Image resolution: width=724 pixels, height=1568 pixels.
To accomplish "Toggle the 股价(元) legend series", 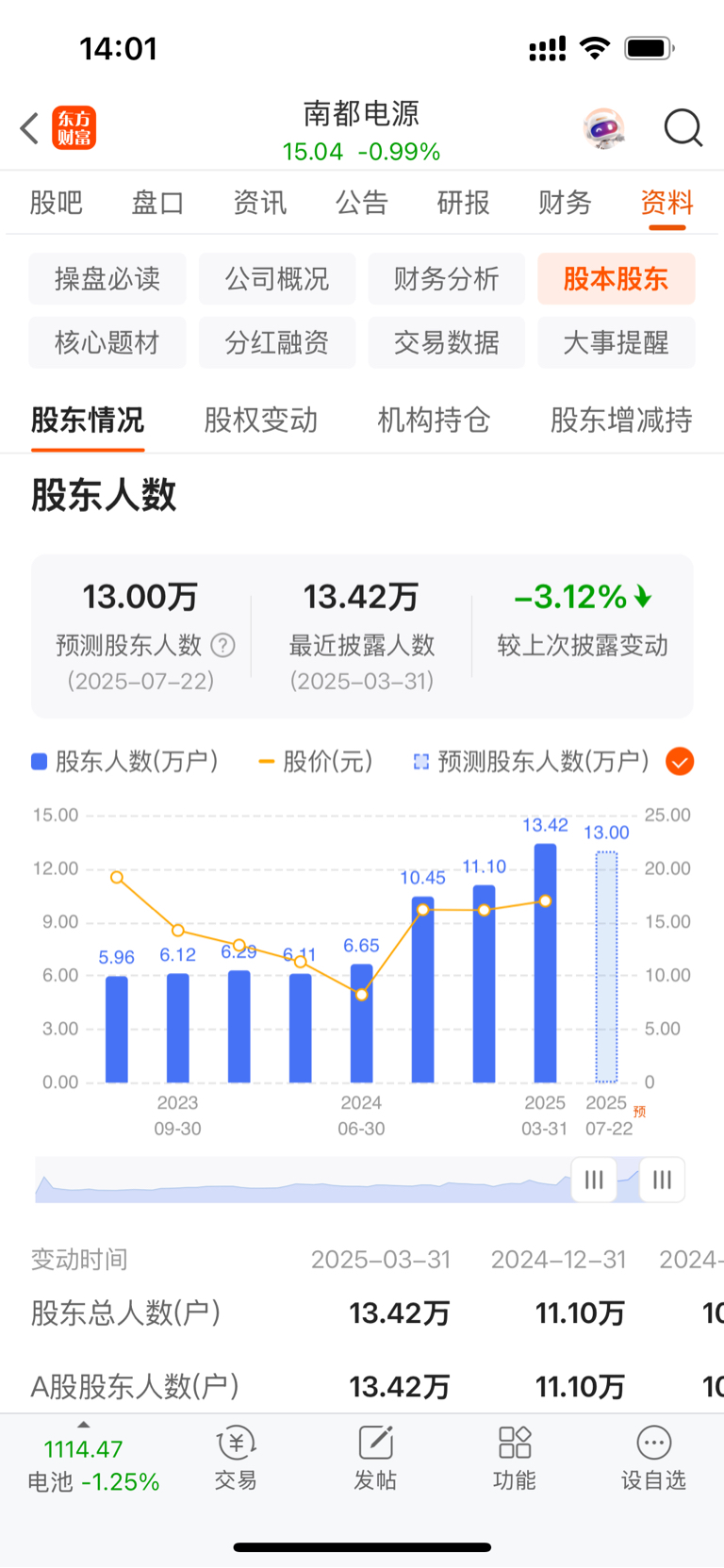I will (x=316, y=761).
